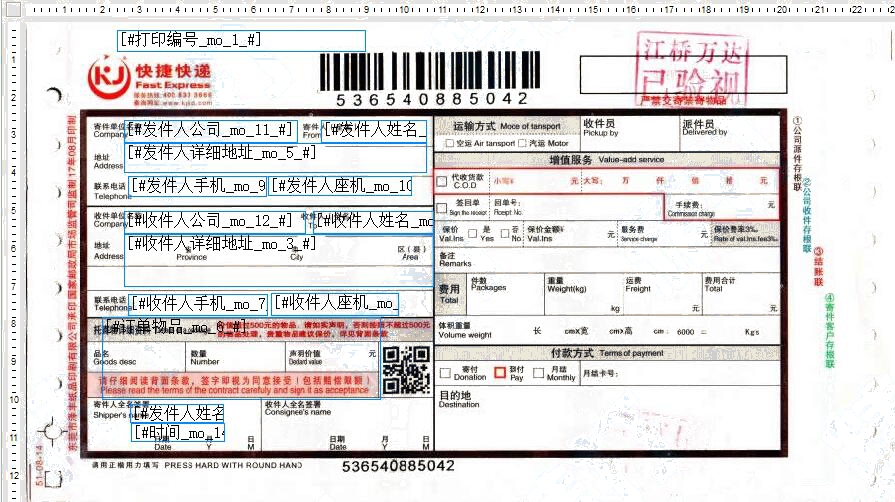Check the Donation payment checkbox
895x502 pixels.
click(x=444, y=372)
